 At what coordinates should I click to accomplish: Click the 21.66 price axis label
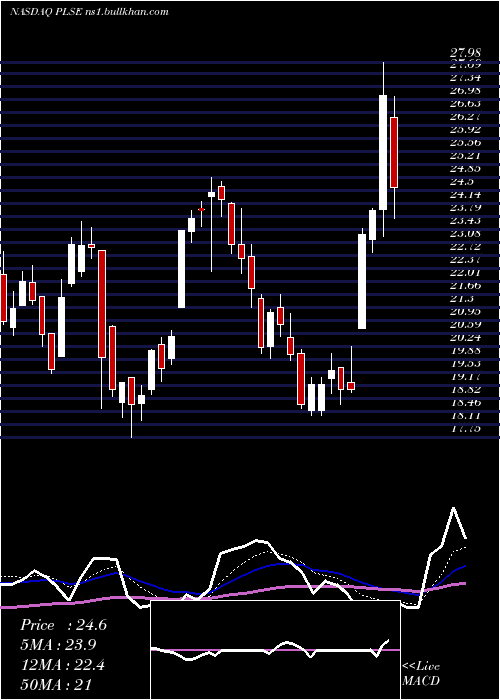coord(465,286)
